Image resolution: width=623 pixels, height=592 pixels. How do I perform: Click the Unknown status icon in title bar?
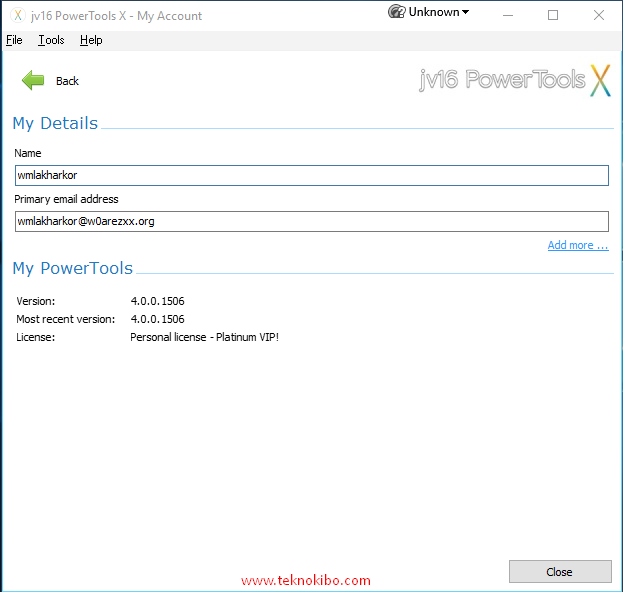(396, 12)
